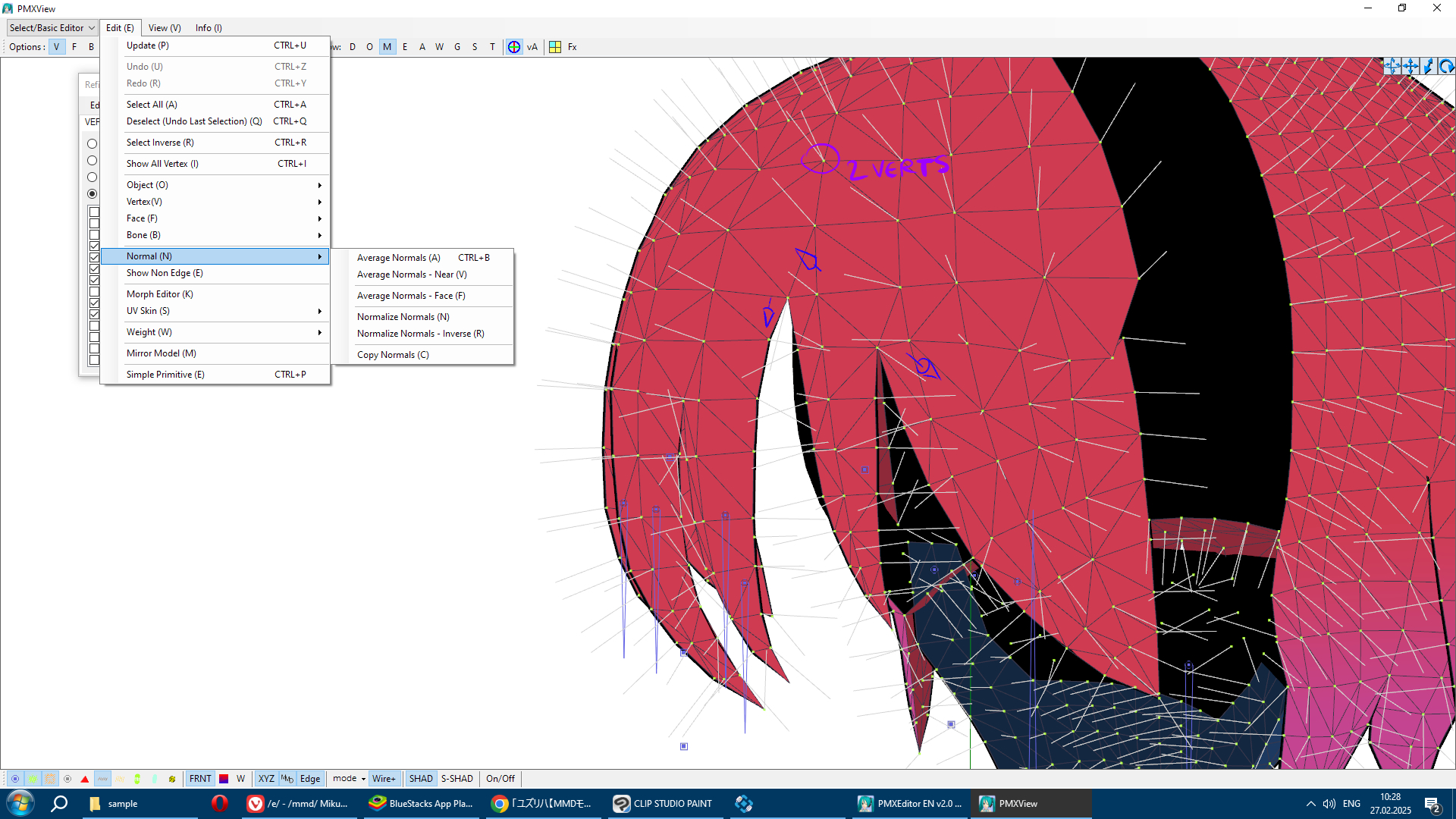Open the mode dropdown in bottom toolbar
1456x819 pixels.
[349, 779]
